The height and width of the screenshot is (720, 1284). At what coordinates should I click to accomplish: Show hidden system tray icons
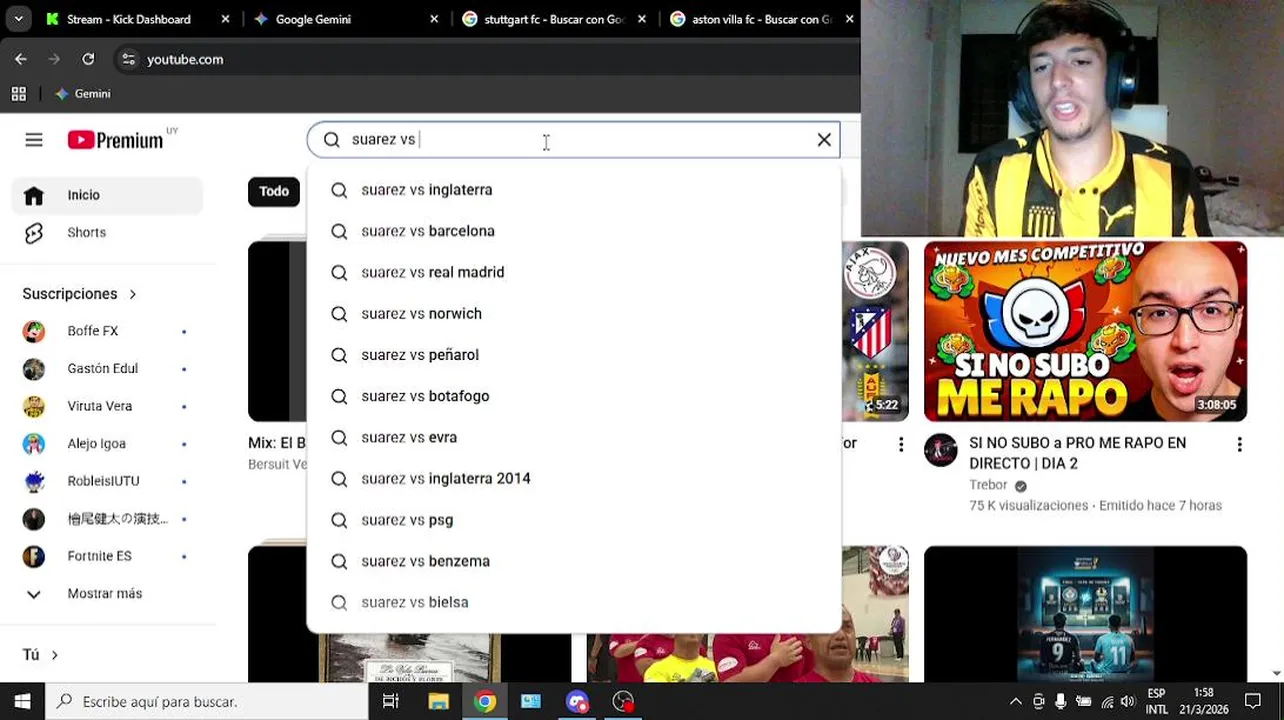pyautogui.click(x=1016, y=702)
